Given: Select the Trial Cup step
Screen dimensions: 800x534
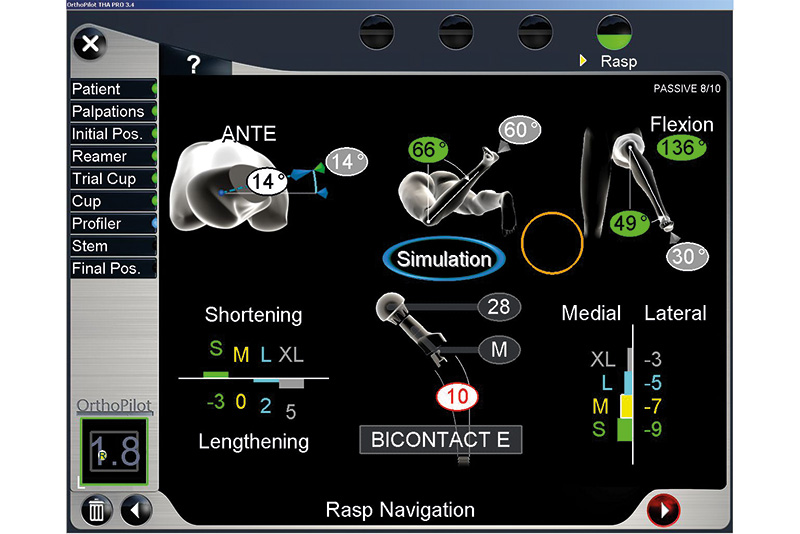Looking at the screenshot, I should [113, 179].
